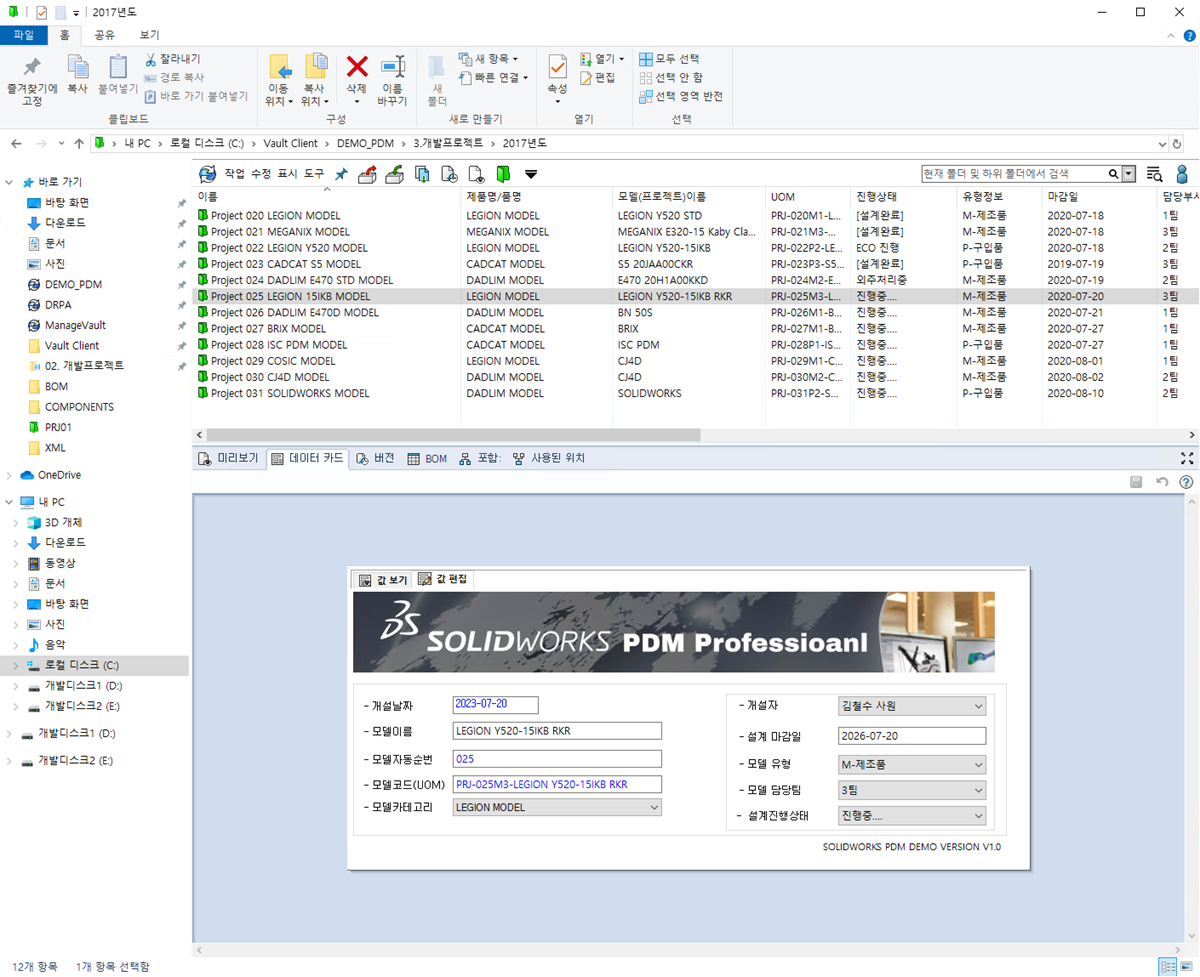Switch to the BOM tab
Viewport: 1200px width, 977px height.
[427, 458]
